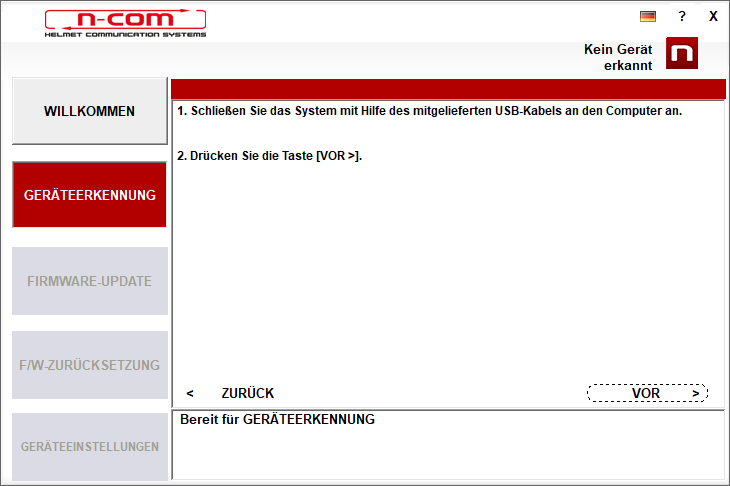Screen dimensions: 730x486
Task: Close the application with the X icon
Action: 713,16
